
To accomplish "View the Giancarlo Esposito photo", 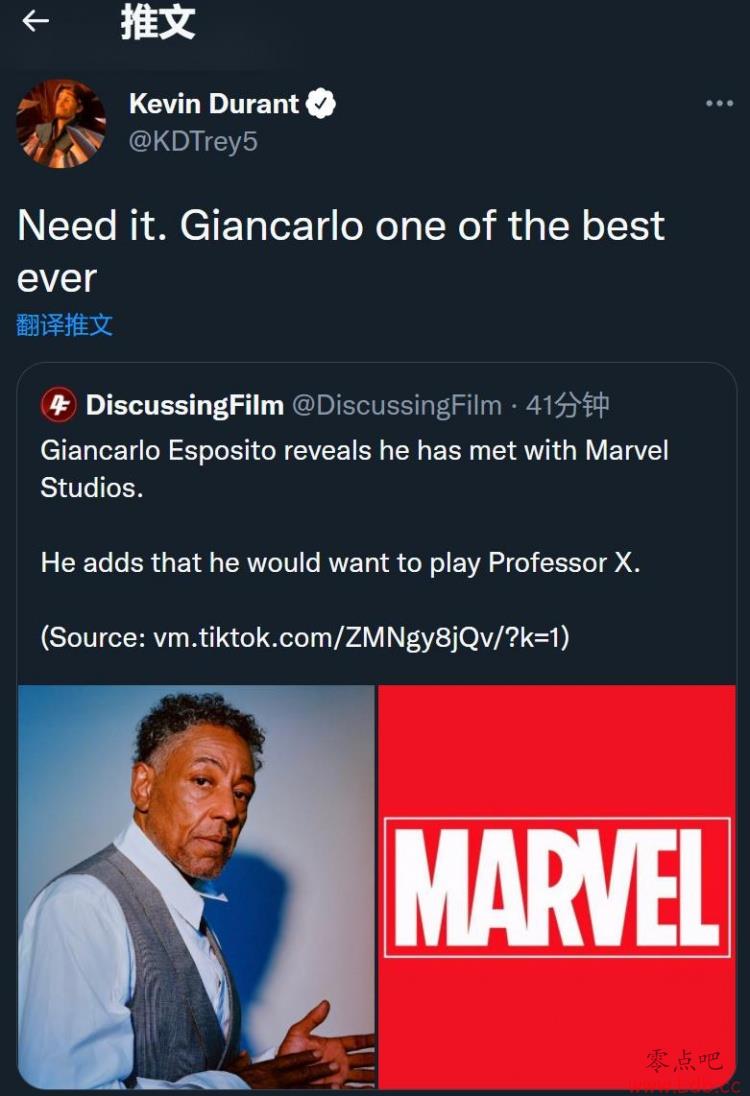I will coord(196,886).
